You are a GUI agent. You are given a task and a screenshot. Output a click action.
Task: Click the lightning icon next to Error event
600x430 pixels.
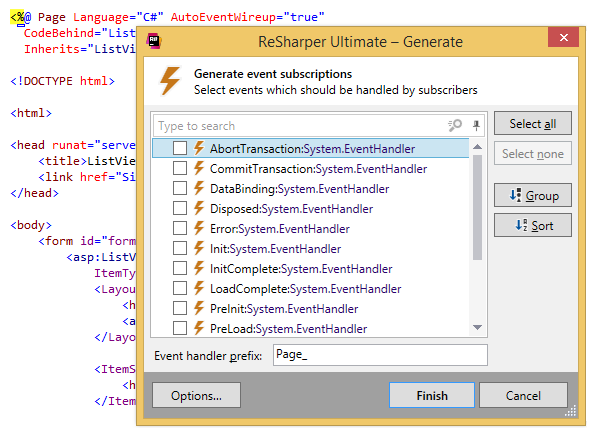click(x=199, y=228)
